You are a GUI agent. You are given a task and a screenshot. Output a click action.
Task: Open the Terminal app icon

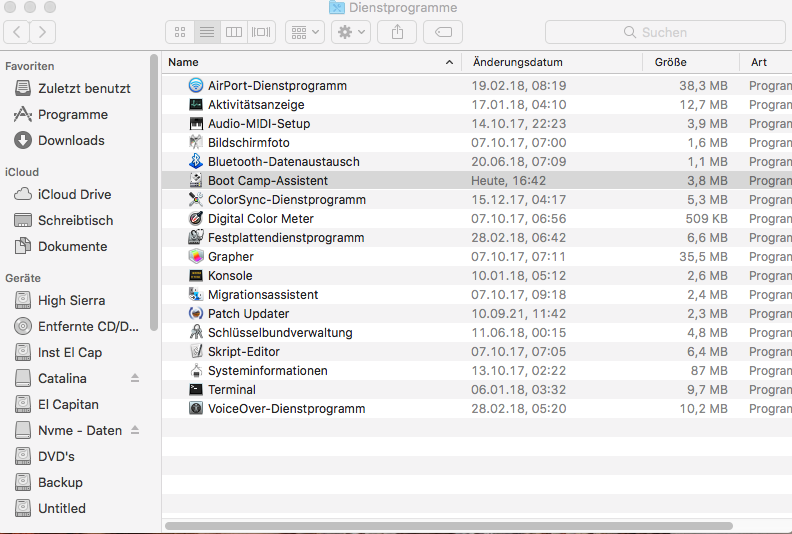(196, 390)
